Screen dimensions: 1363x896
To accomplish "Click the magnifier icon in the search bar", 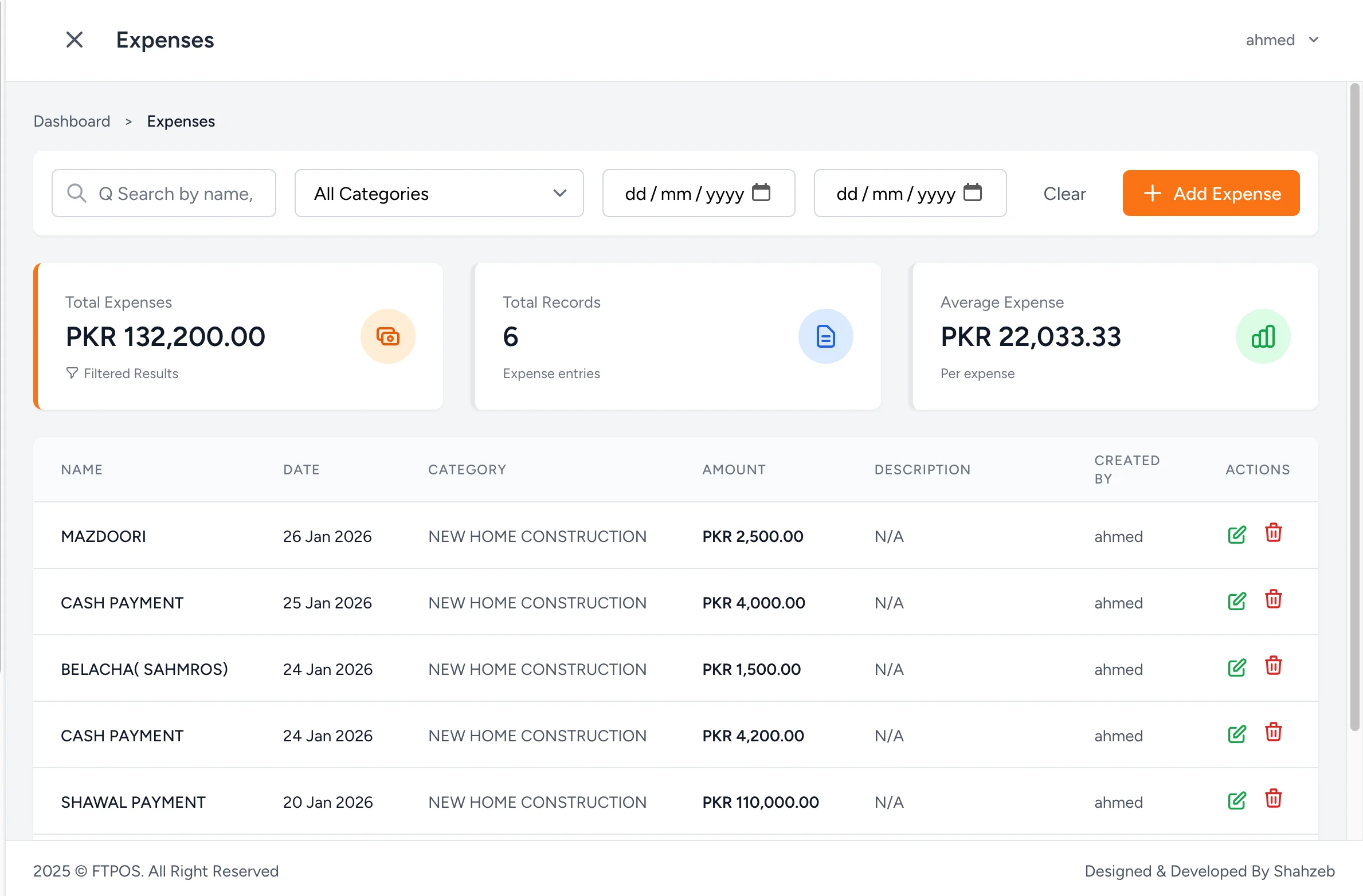I will [x=76, y=193].
